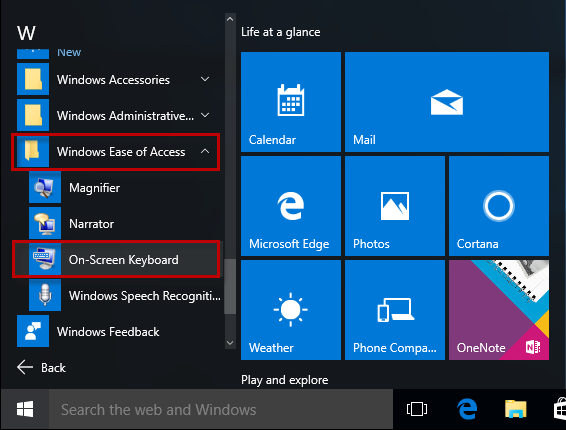Screen dimensions: 566x430
Task: Click the Windows Administrative Tools label
Action: point(125,116)
